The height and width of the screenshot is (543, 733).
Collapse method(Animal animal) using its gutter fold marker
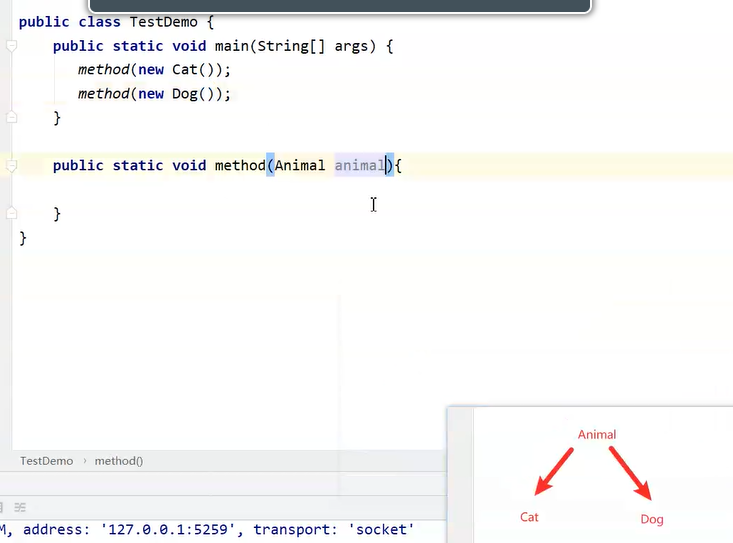point(12,165)
